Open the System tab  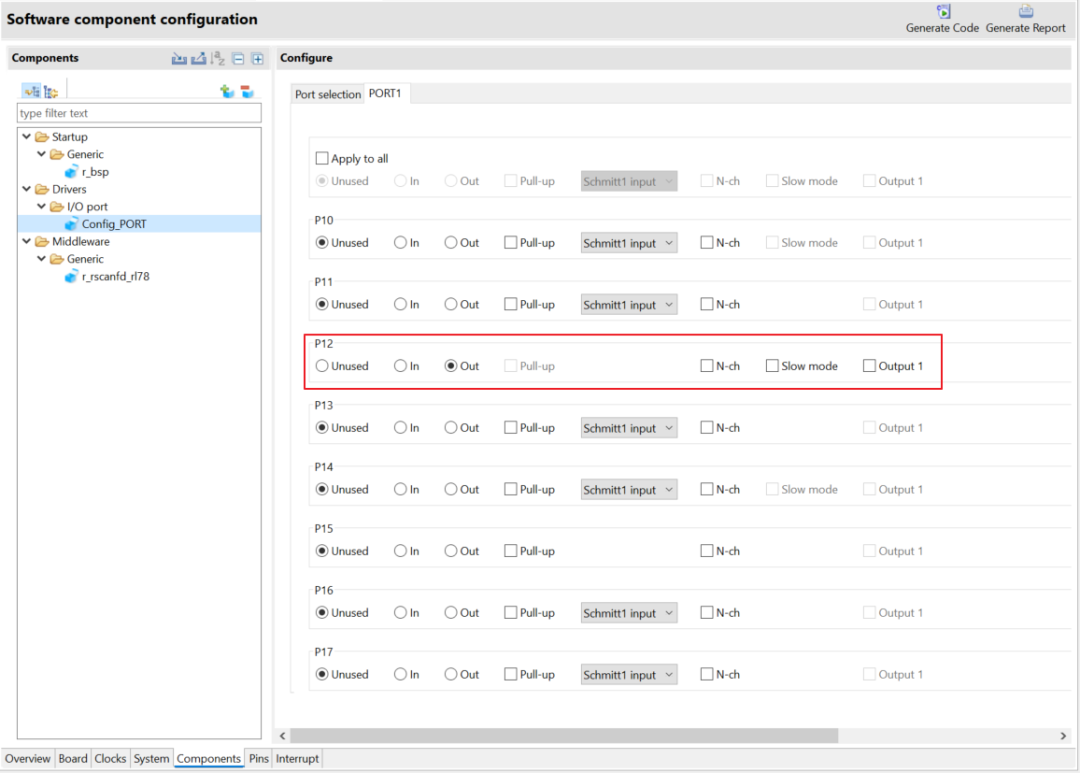click(152, 759)
